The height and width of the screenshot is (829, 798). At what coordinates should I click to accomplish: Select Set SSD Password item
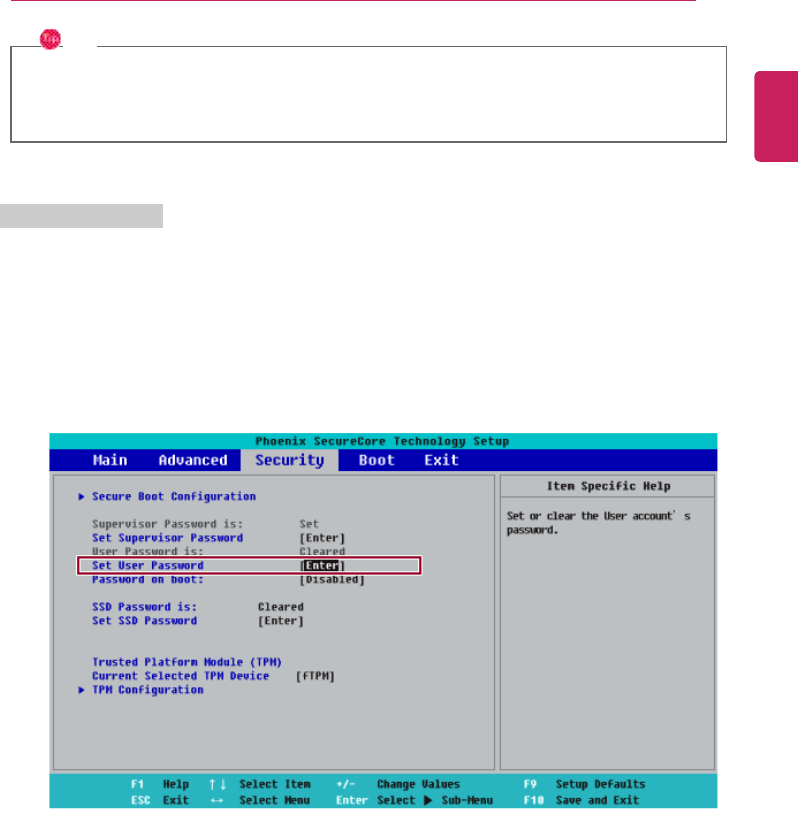pos(144,621)
